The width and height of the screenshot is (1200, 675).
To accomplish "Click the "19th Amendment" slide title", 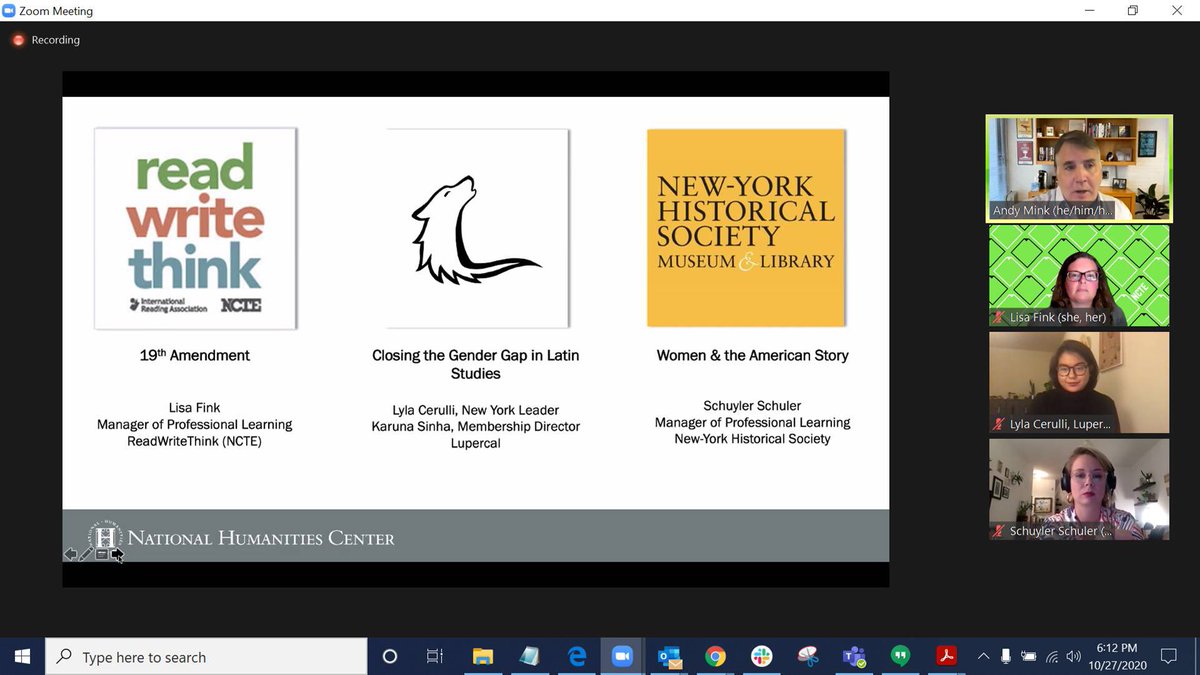I will coord(195,355).
